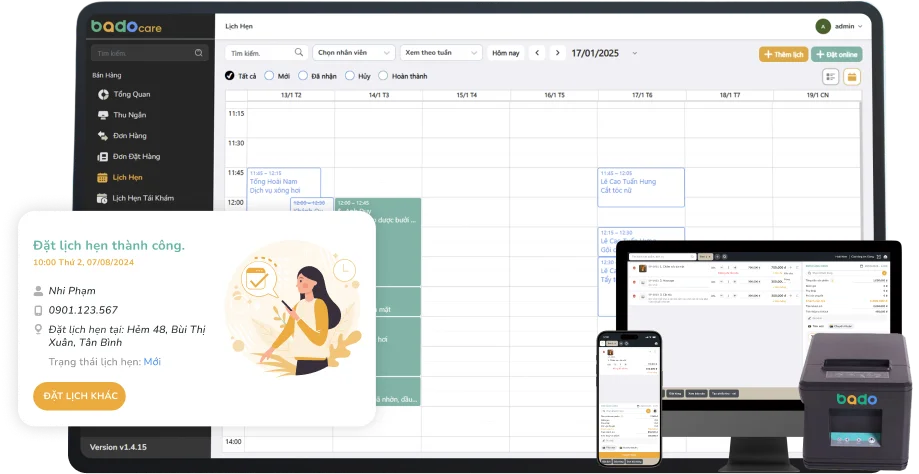Click the Hôm nay button
Image resolution: width=919 pixels, height=474 pixels.
tap(506, 53)
